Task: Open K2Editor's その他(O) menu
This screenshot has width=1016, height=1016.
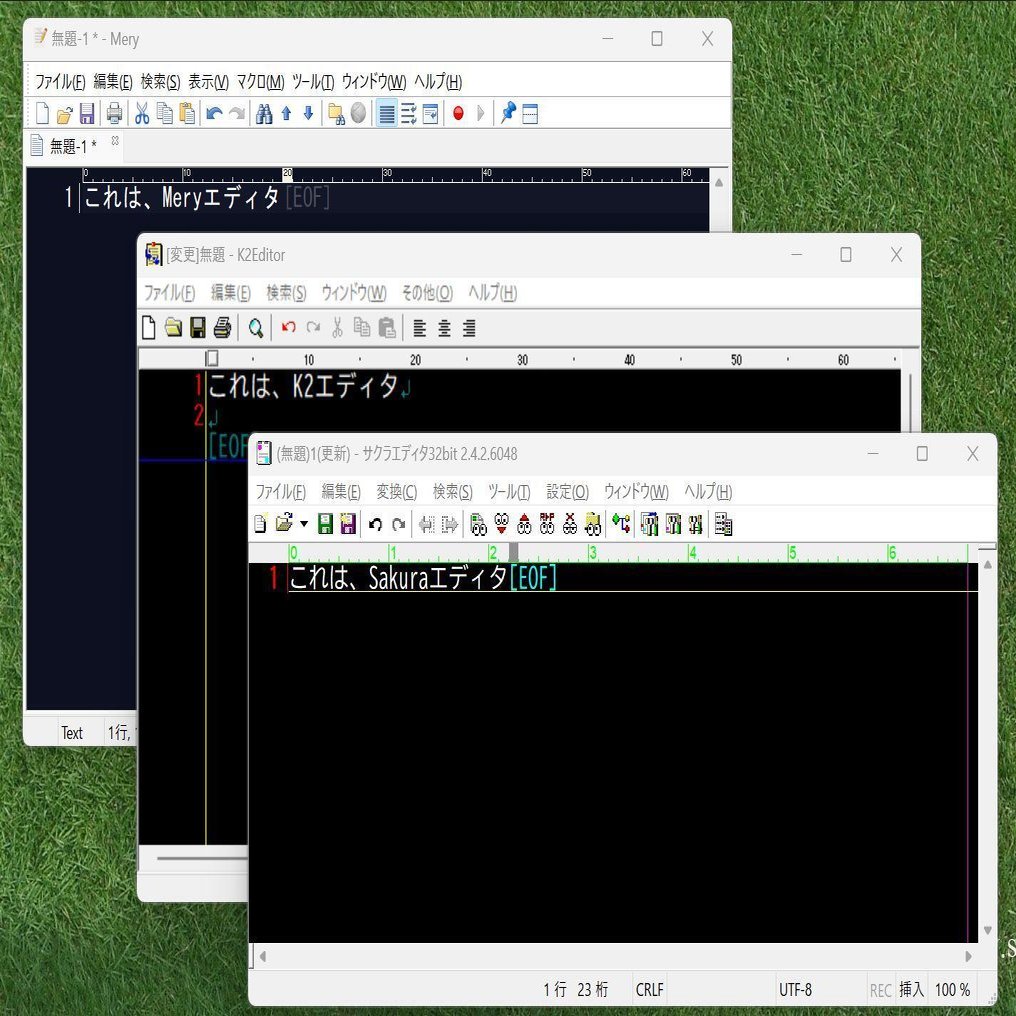Action: 427,293
